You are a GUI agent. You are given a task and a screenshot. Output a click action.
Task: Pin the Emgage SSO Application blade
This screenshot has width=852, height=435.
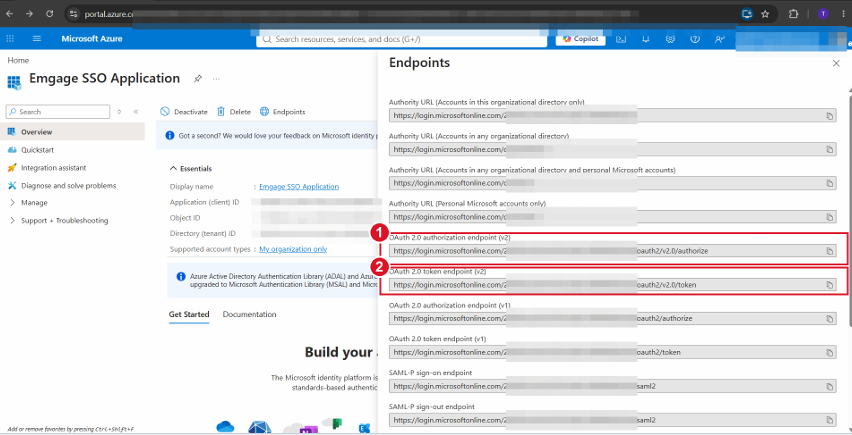tap(198, 79)
